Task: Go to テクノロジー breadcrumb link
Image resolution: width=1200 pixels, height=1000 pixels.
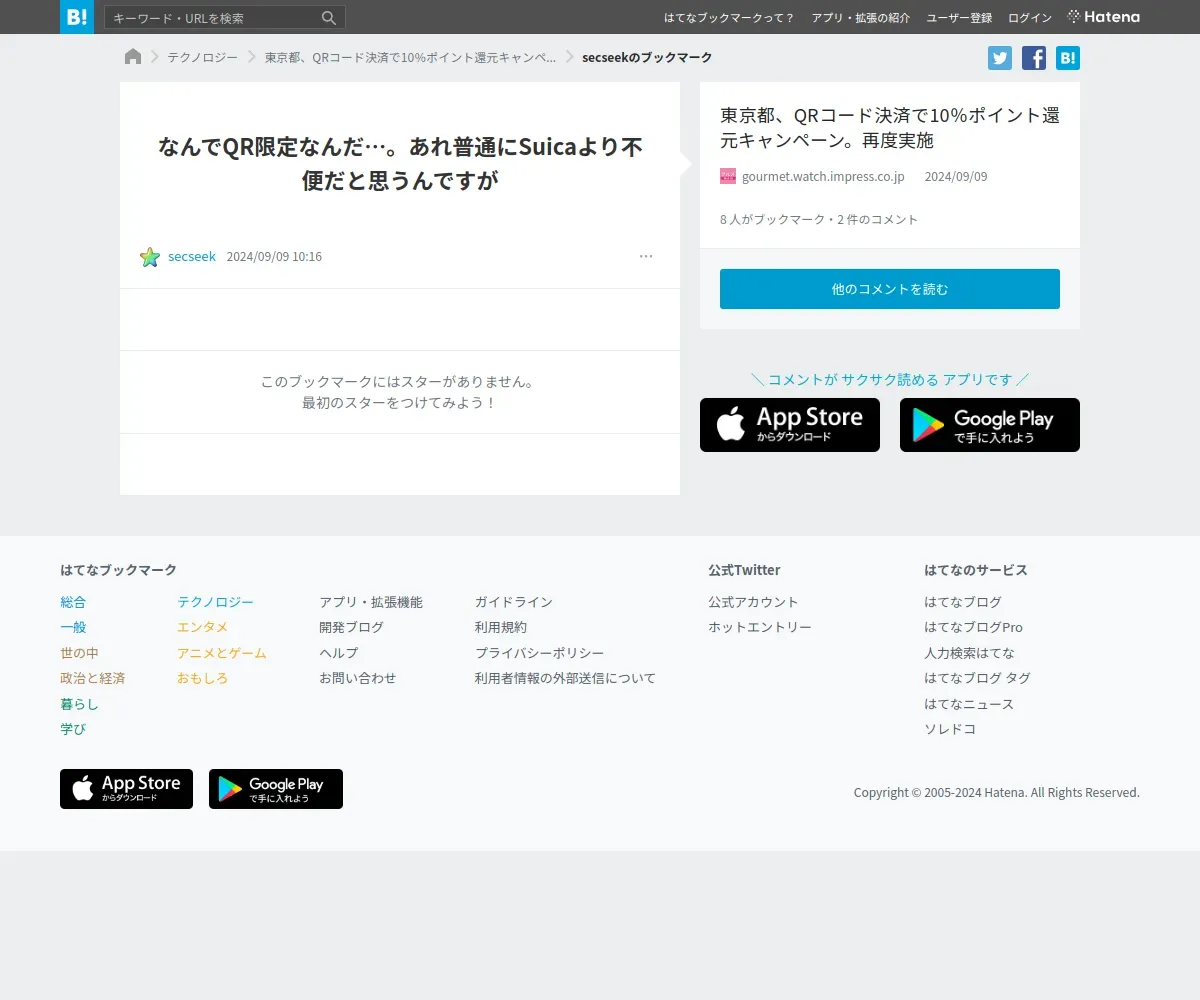Action: pyautogui.click(x=203, y=57)
